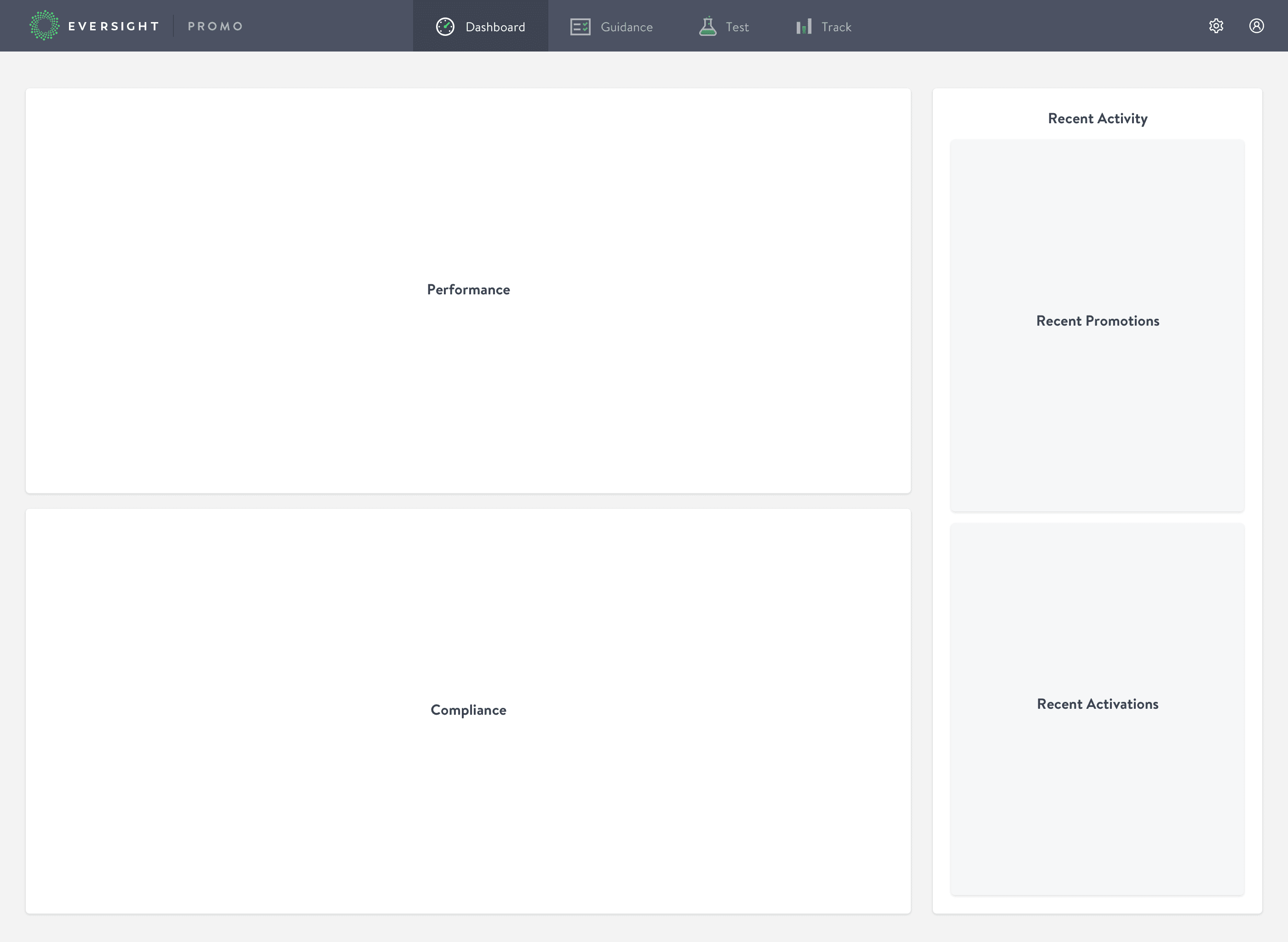Screen dimensions: 1288x942
Task: Click the PROMO product label
Action: coord(215,26)
